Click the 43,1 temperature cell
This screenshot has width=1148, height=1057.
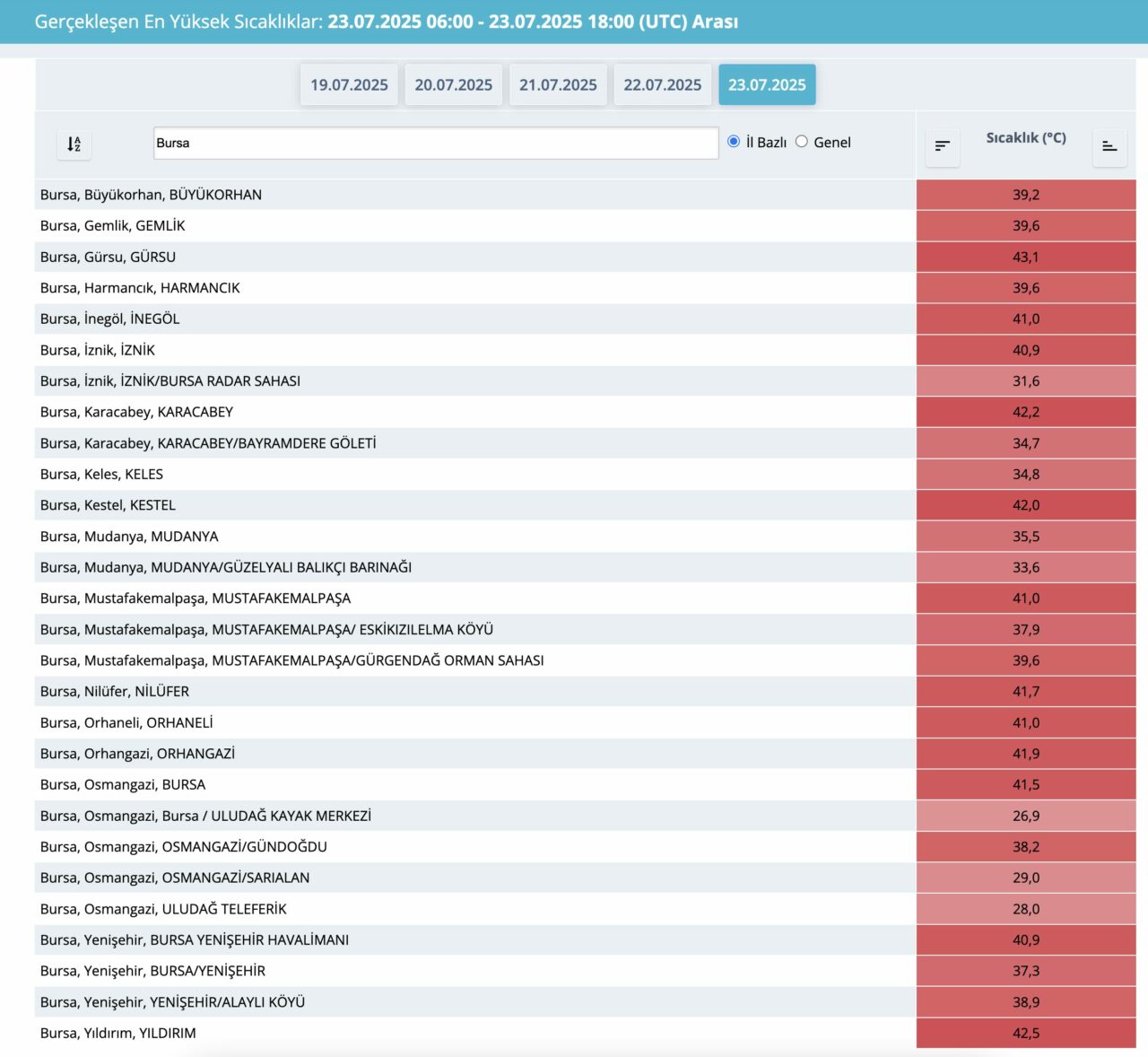tap(1025, 257)
